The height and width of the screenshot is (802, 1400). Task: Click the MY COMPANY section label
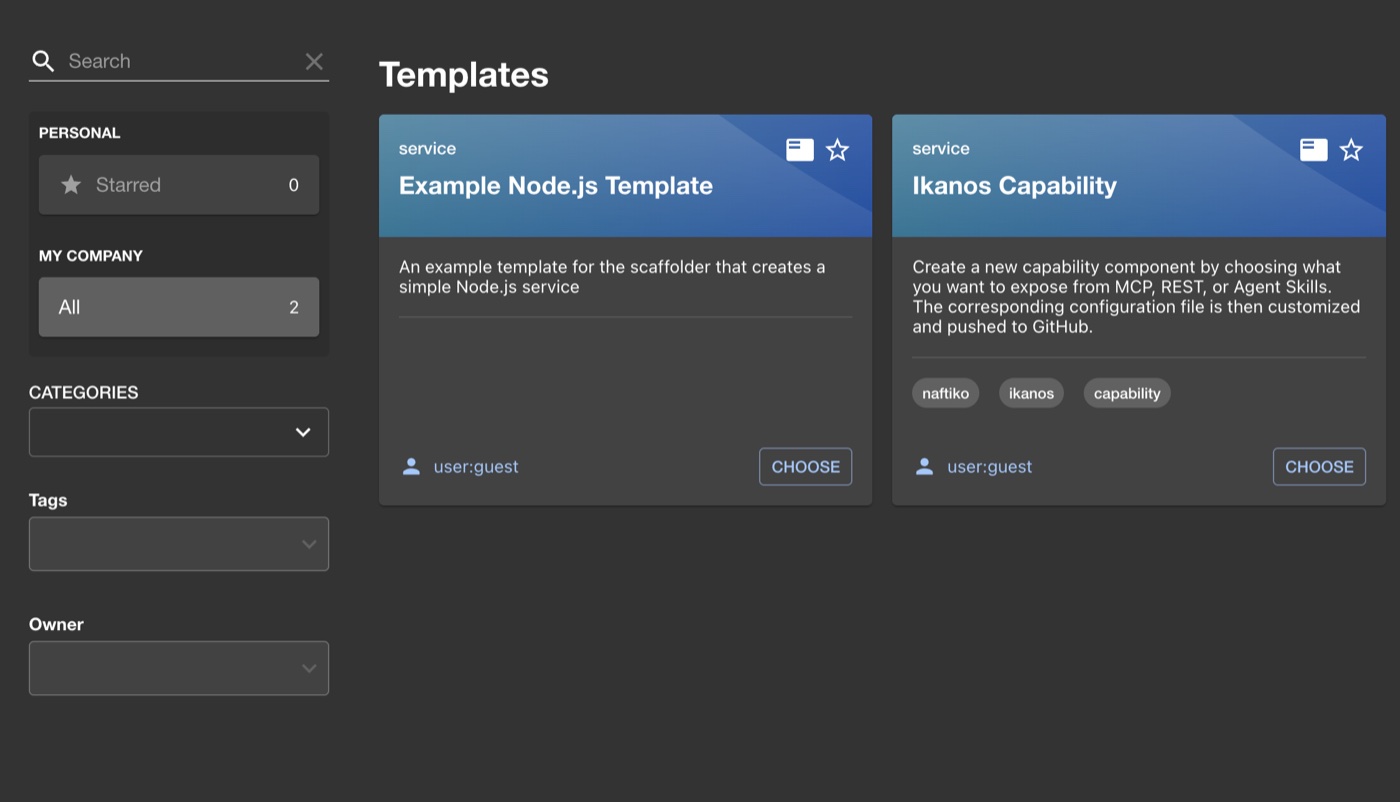91,256
